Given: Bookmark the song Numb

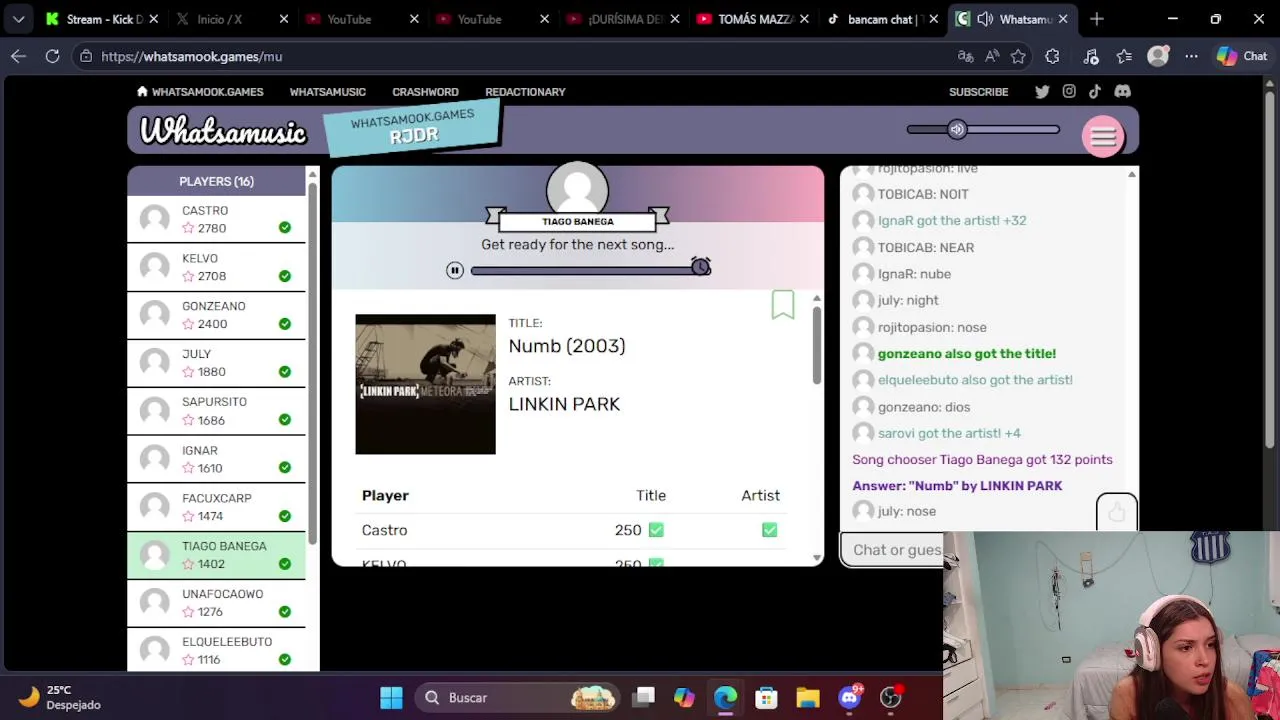Looking at the screenshot, I should [783, 304].
